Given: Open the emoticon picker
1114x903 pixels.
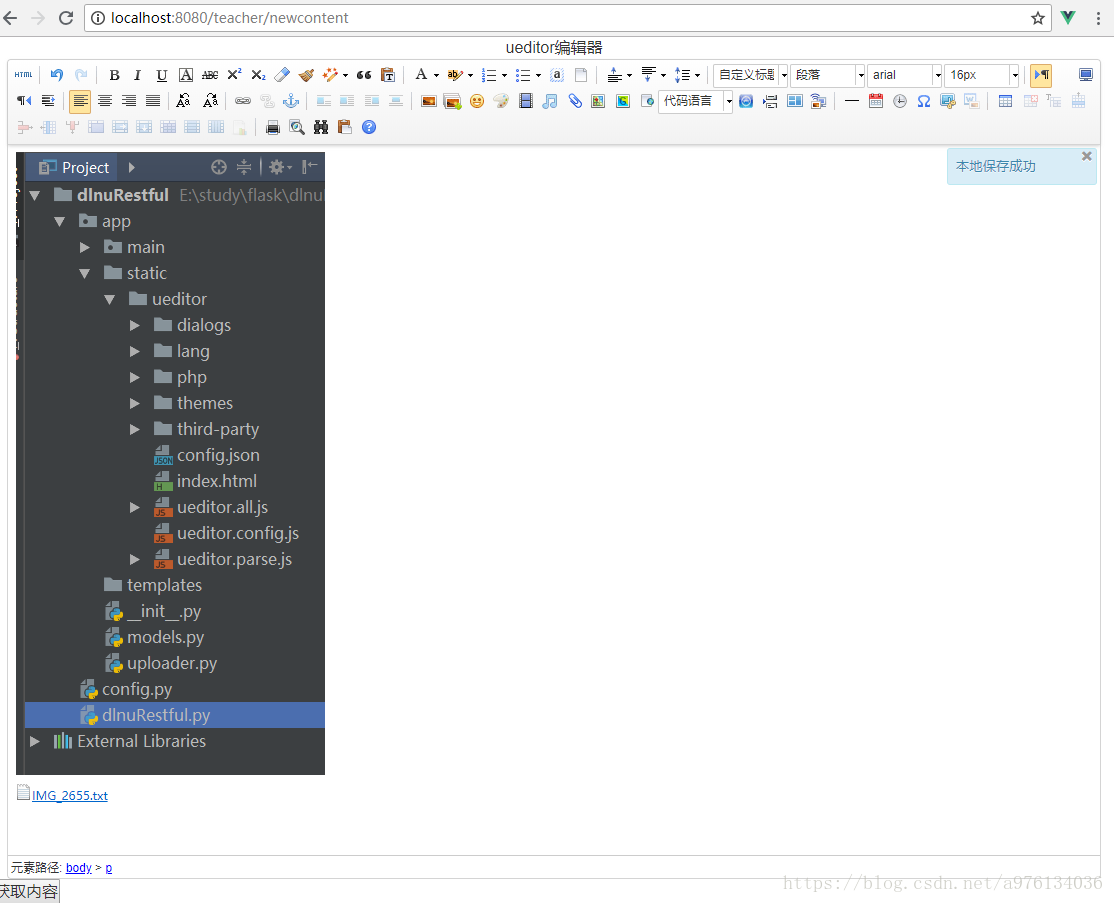Looking at the screenshot, I should click(x=477, y=101).
